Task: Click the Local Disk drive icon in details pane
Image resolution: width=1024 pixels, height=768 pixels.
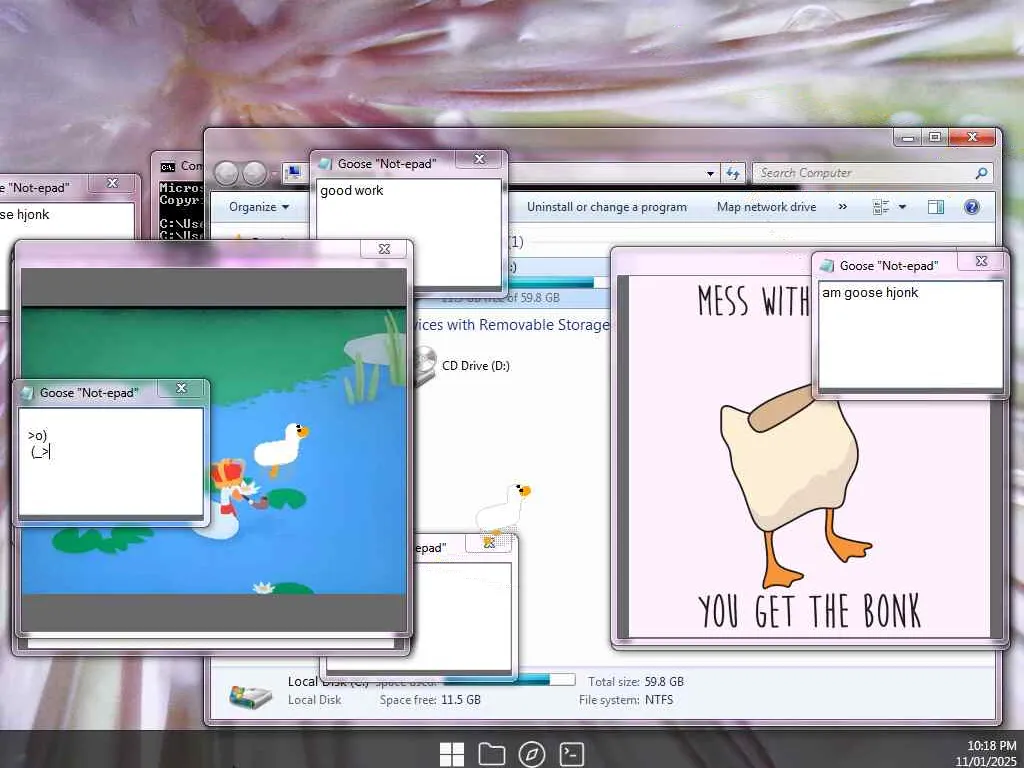Action: click(x=251, y=696)
